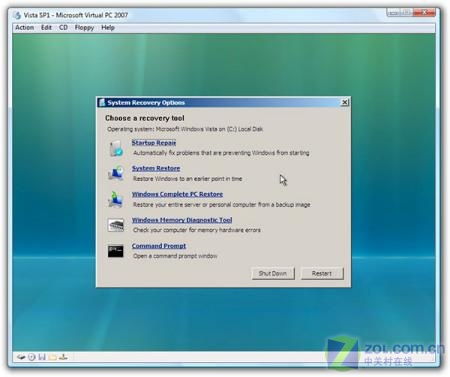Open the Help menu

[x=108, y=28]
